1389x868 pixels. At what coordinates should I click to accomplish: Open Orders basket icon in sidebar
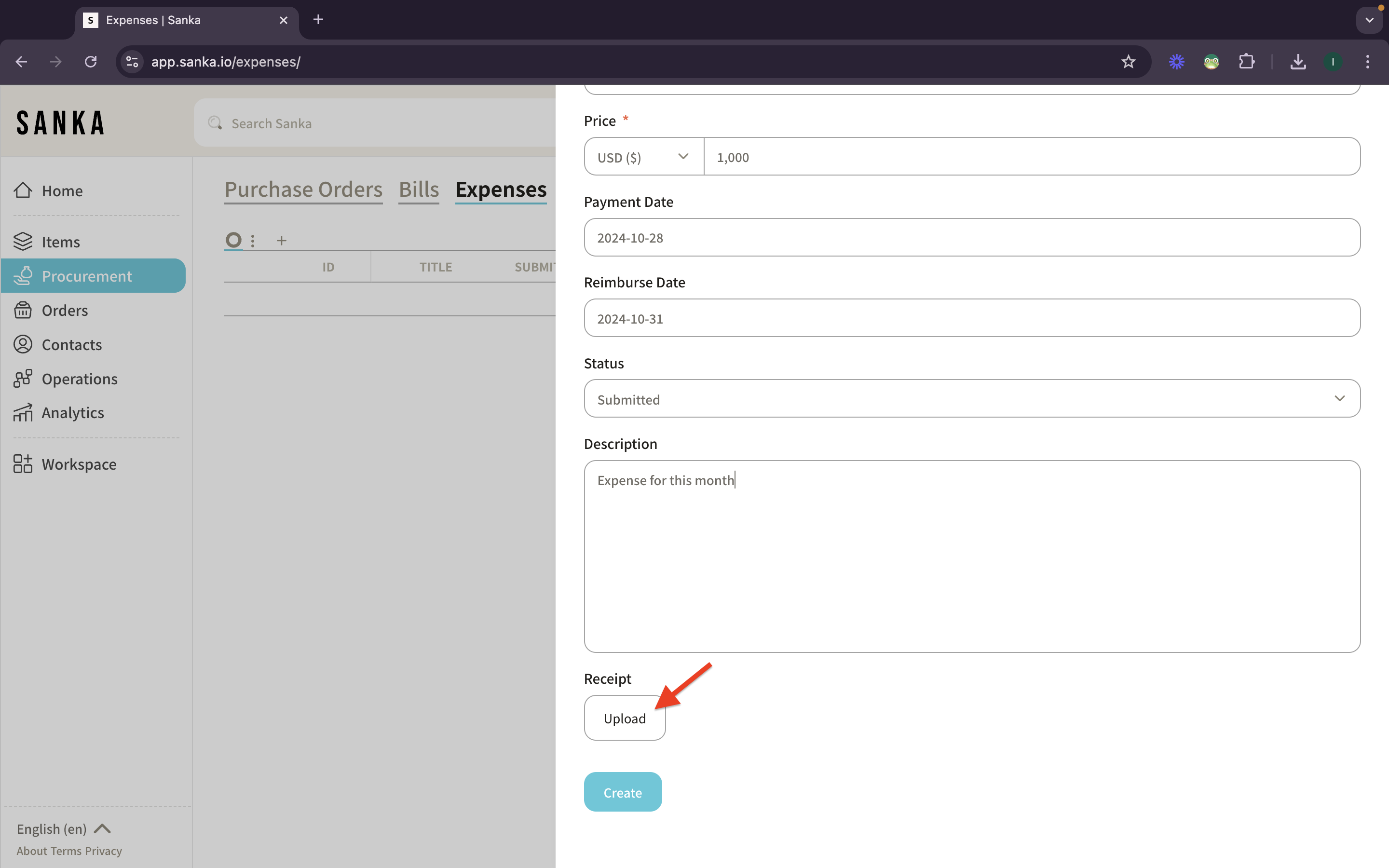click(x=23, y=310)
